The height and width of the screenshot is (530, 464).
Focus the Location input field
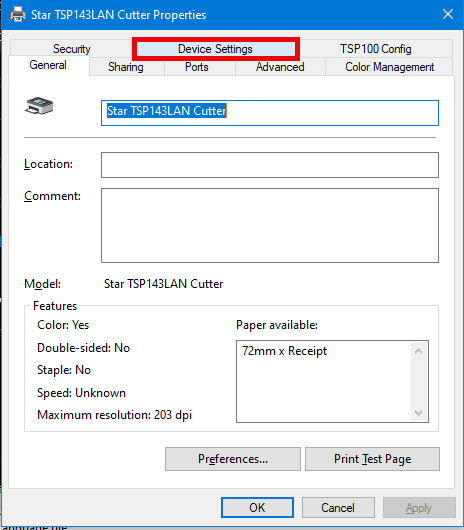pyautogui.click(x=270, y=165)
